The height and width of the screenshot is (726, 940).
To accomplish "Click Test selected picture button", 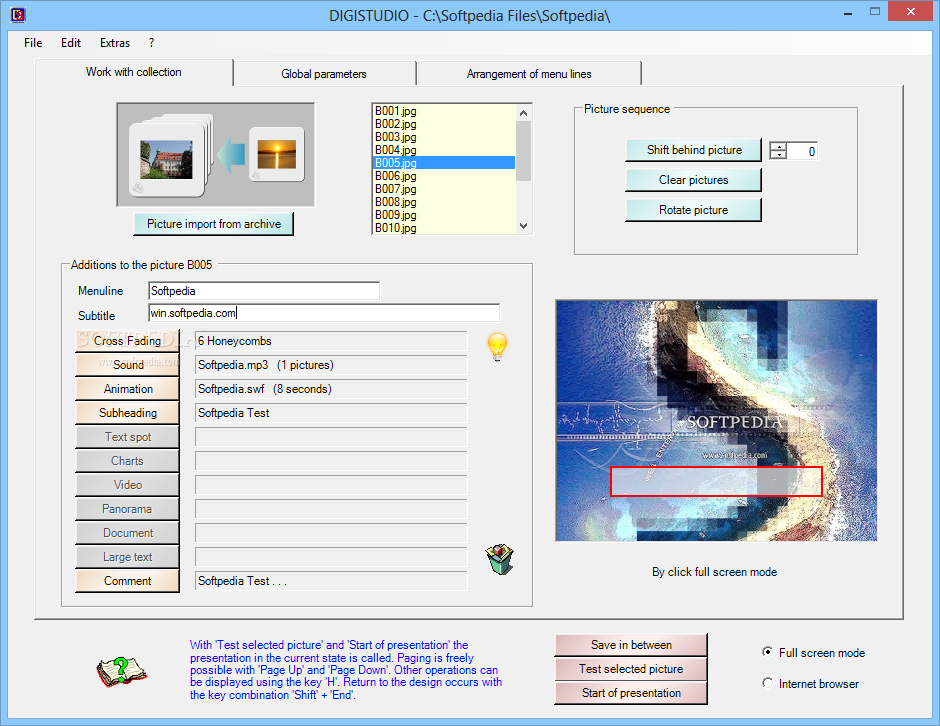I will [x=631, y=669].
